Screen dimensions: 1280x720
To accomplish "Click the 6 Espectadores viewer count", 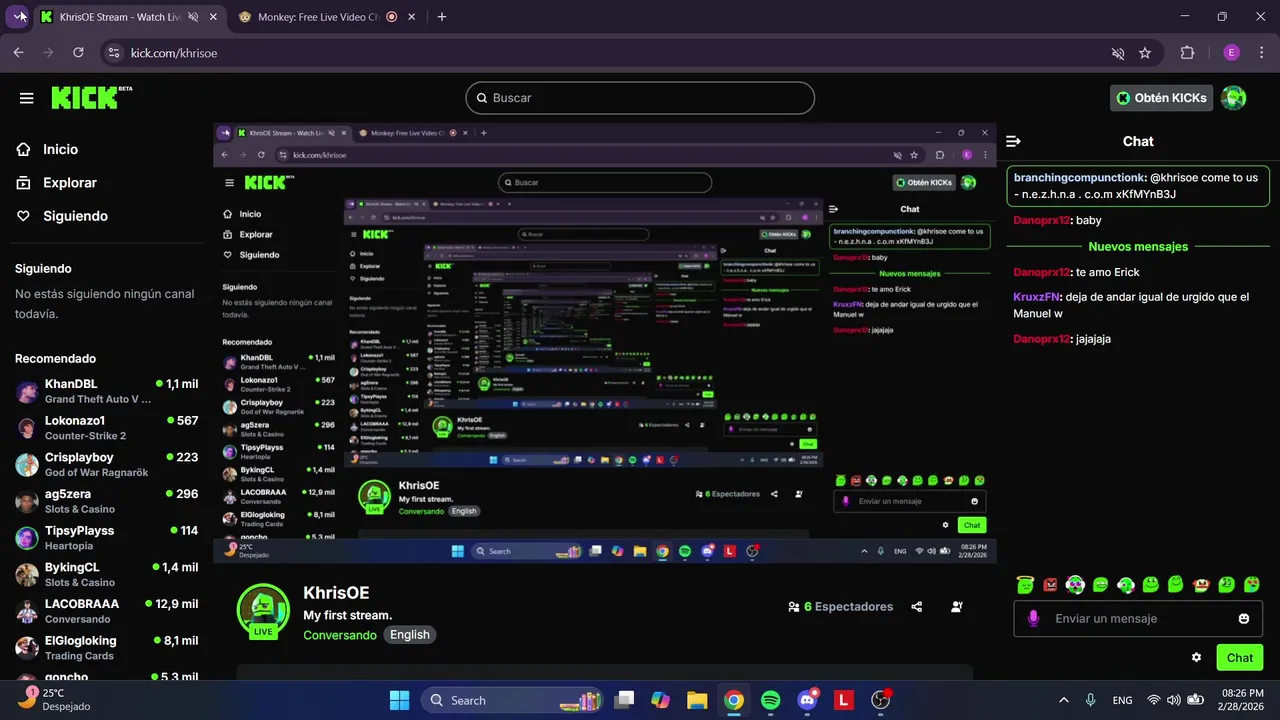I will click(840, 606).
